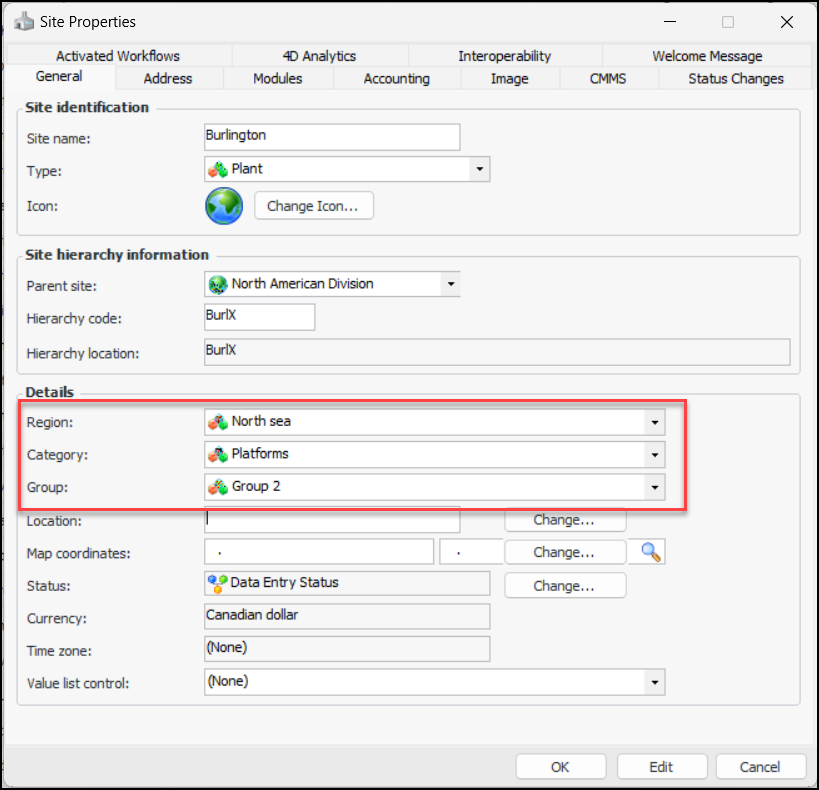Open the 4D Analytics tab
The width and height of the screenshot is (819, 790).
[319, 56]
